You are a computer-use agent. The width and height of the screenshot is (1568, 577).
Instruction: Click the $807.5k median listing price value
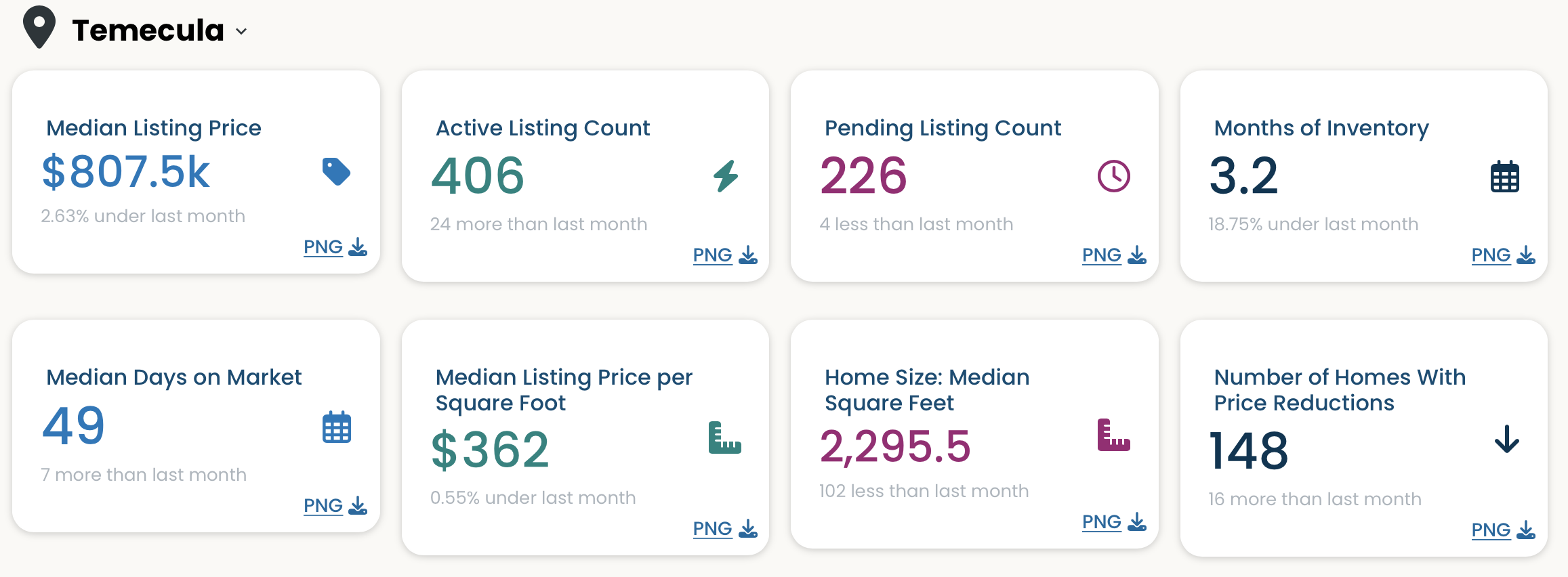tap(126, 171)
